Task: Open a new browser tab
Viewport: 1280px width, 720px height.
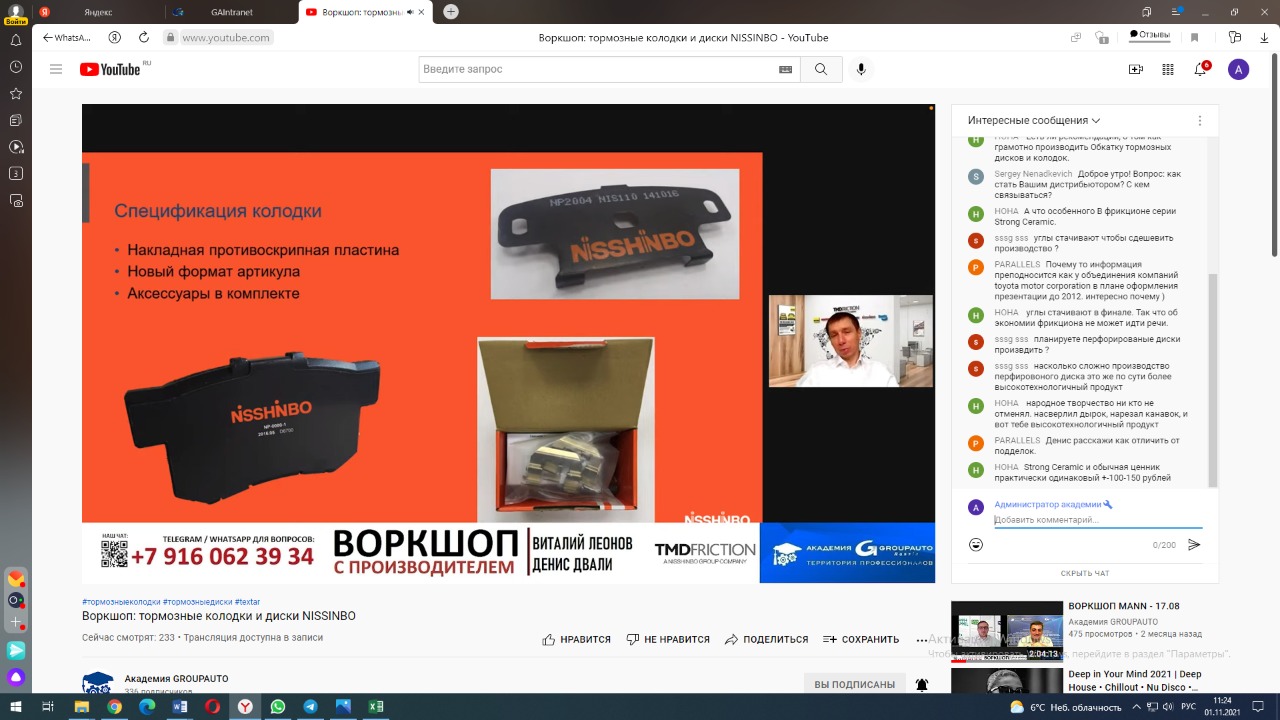Action: tap(451, 12)
